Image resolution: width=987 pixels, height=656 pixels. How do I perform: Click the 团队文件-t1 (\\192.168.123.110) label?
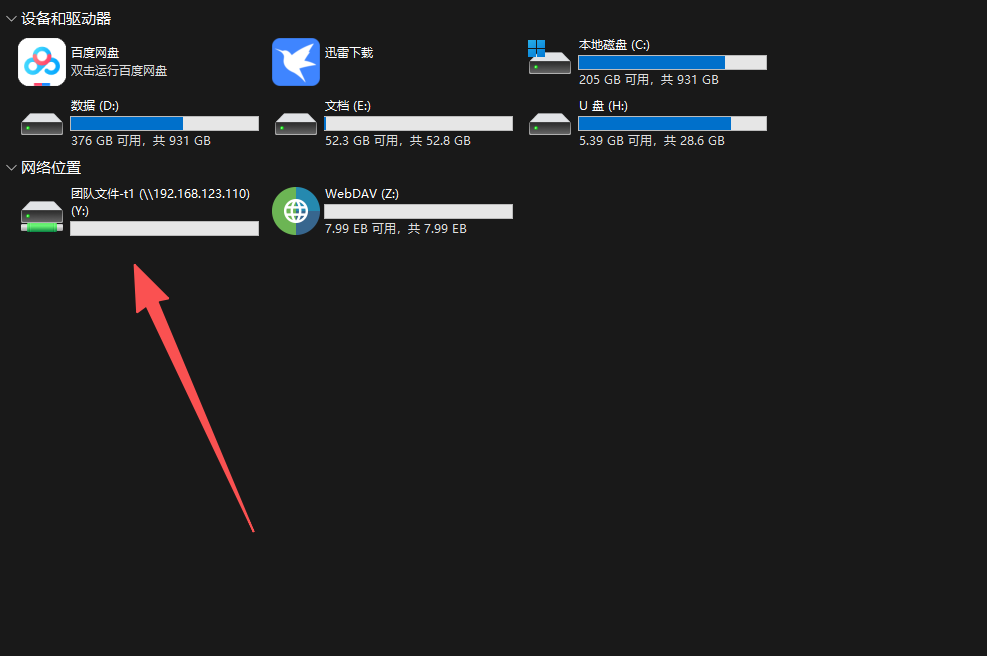click(x=161, y=194)
